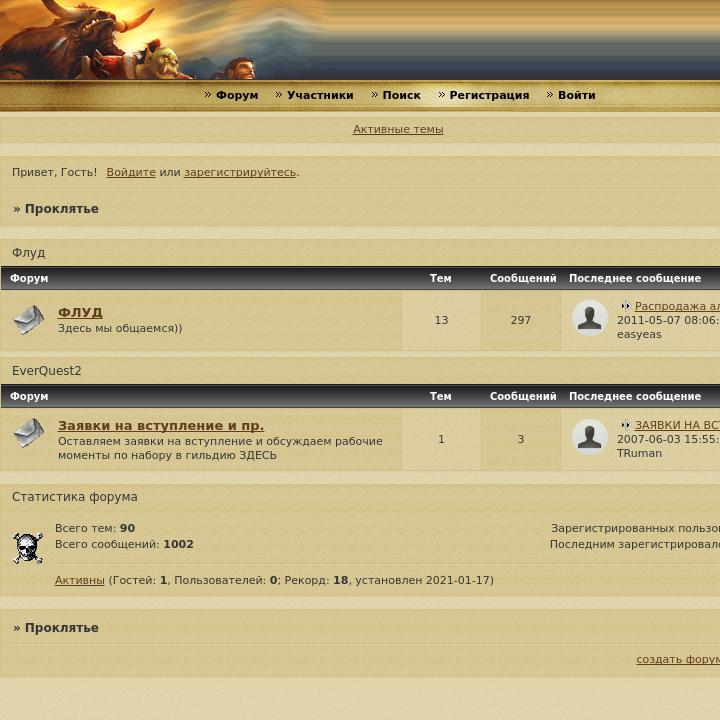Screen dimensions: 720x720
Task: Select Войти in the navigation bar
Action: tap(576, 95)
